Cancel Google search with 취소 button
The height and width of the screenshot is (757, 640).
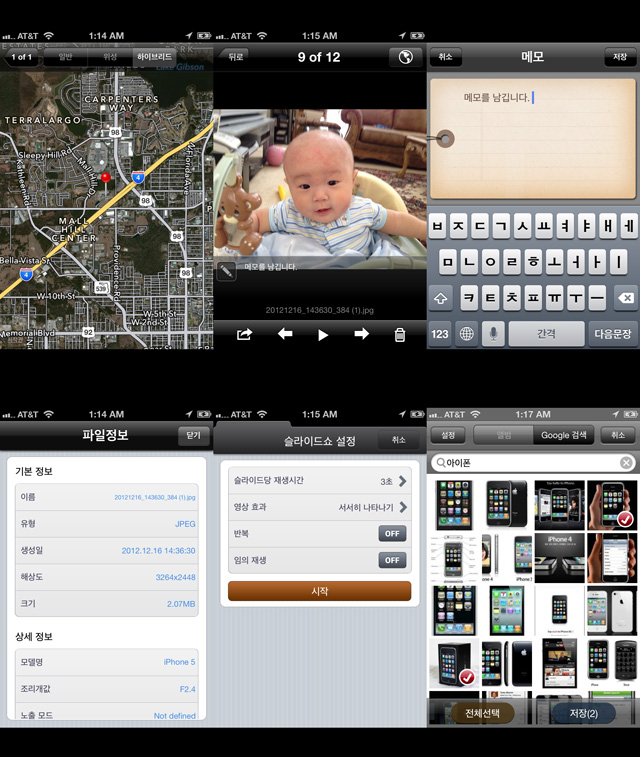618,435
